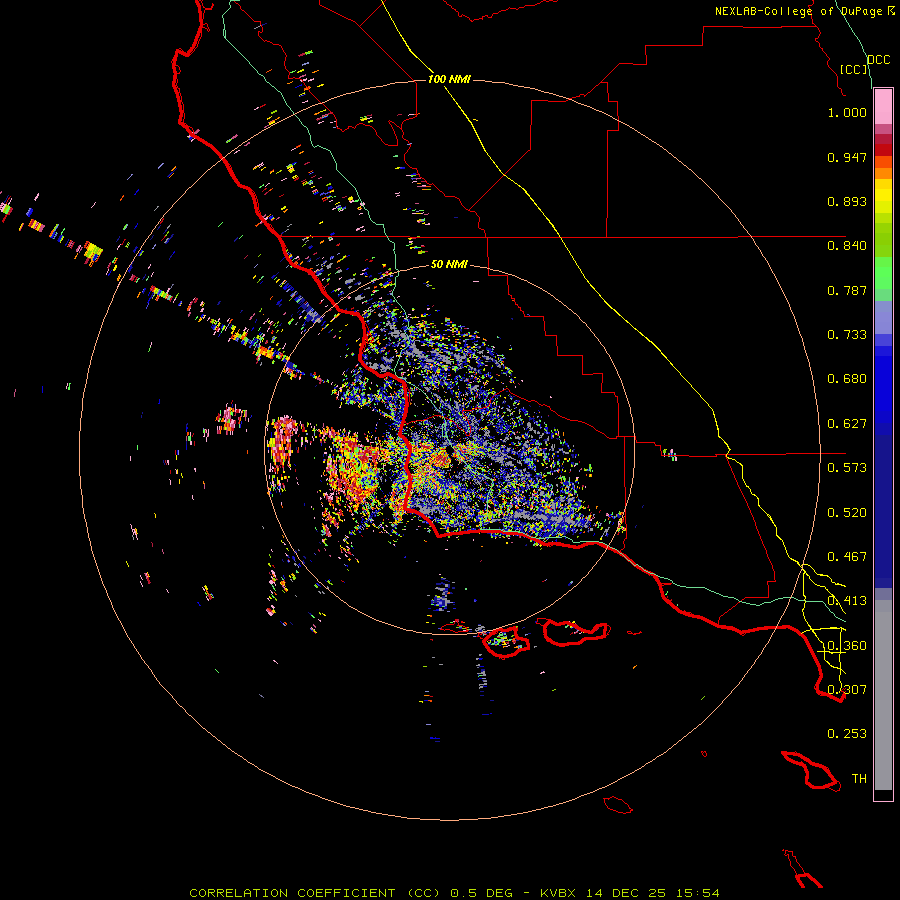Click the 0.680 scale value
This screenshot has height=900, width=900.
coord(847,379)
